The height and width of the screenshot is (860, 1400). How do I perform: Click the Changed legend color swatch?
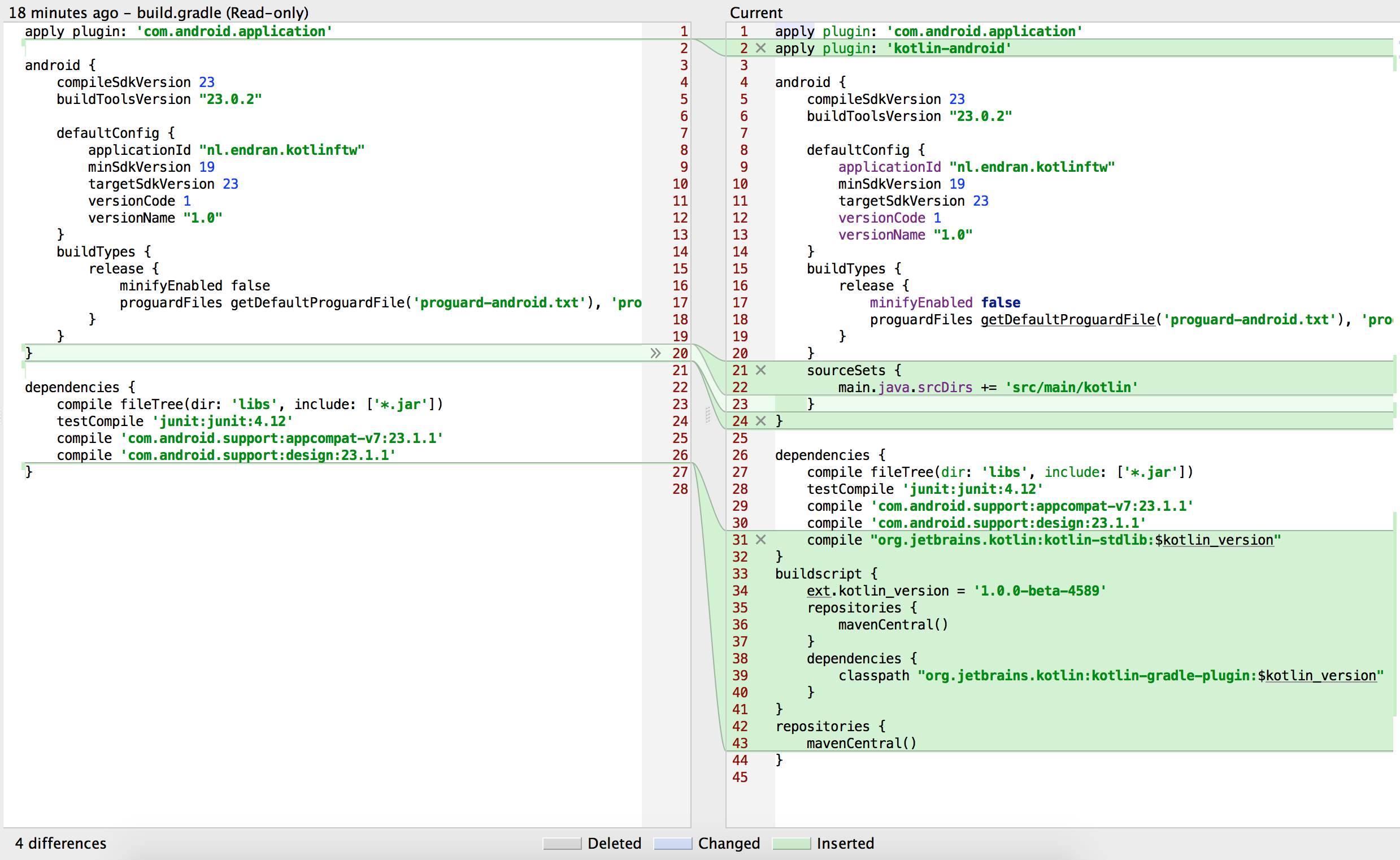coord(673,843)
